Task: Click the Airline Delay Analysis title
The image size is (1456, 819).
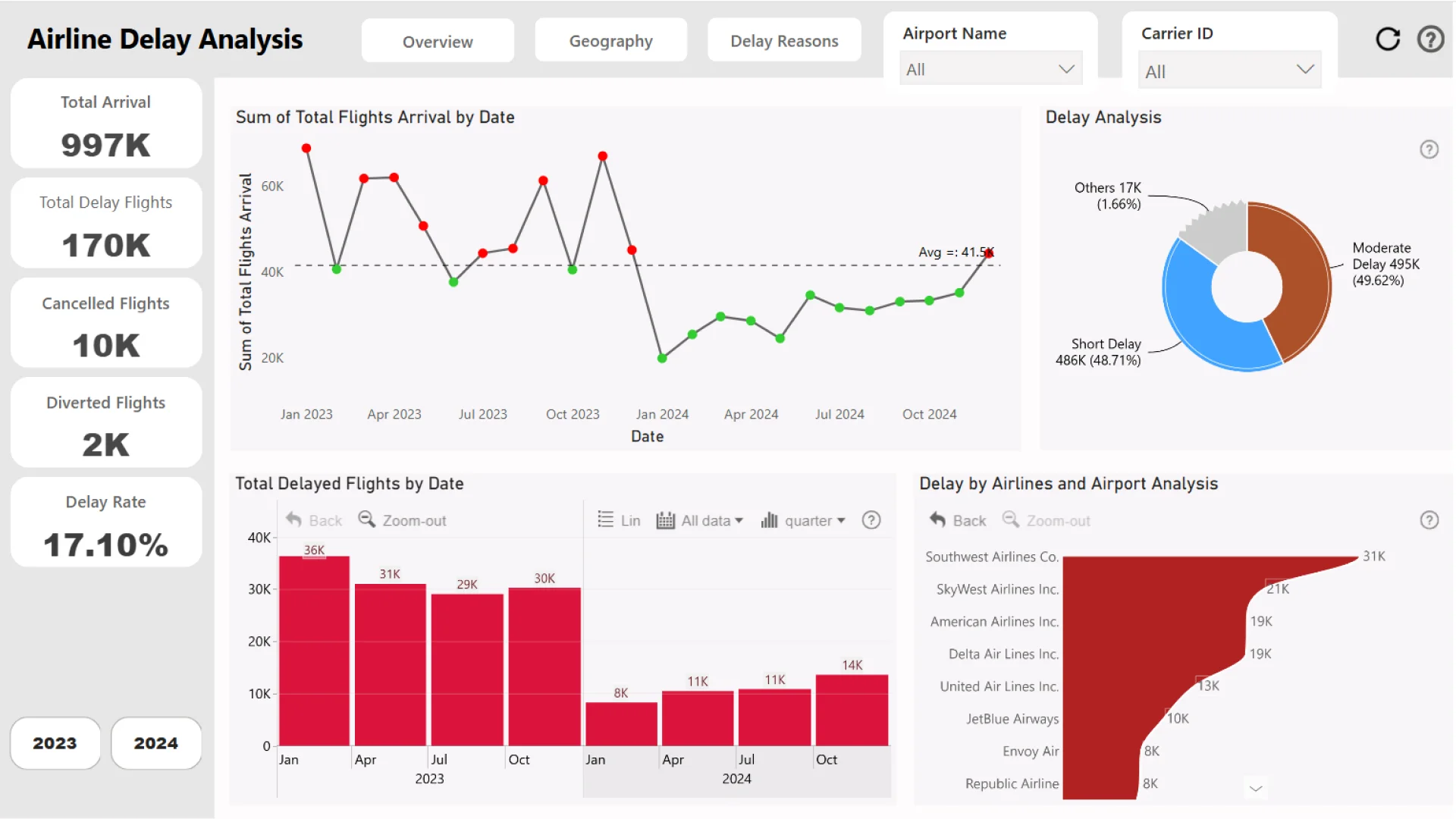Action: 165,39
